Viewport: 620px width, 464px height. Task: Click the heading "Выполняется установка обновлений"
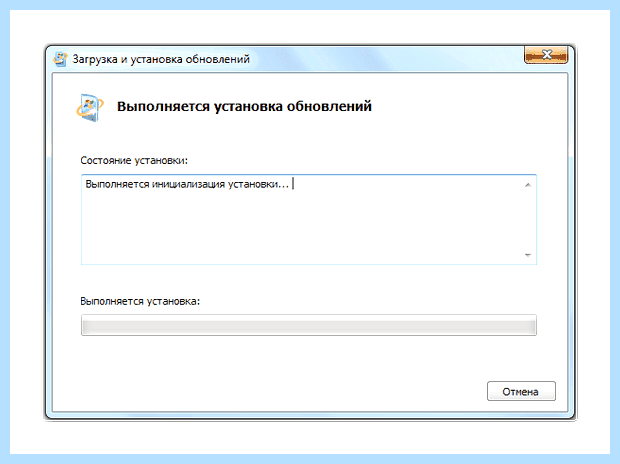pyautogui.click(x=244, y=106)
